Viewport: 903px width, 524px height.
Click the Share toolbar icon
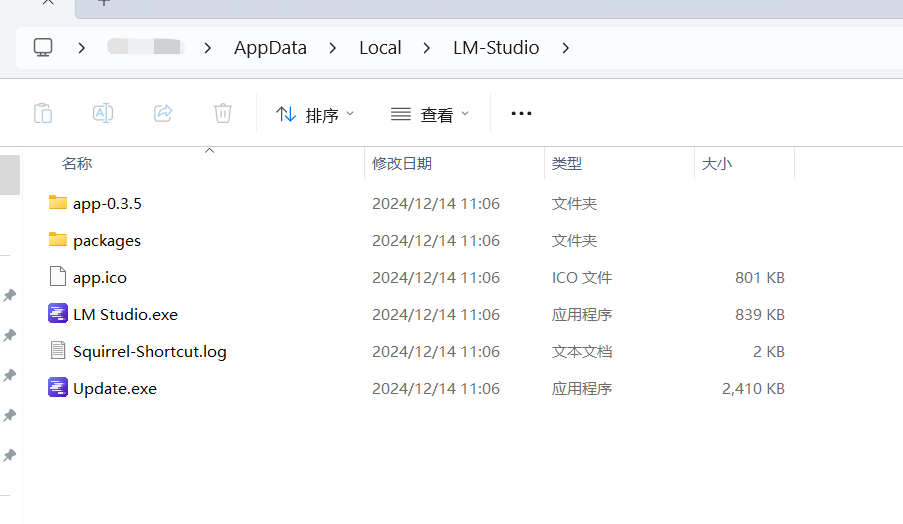(x=163, y=113)
